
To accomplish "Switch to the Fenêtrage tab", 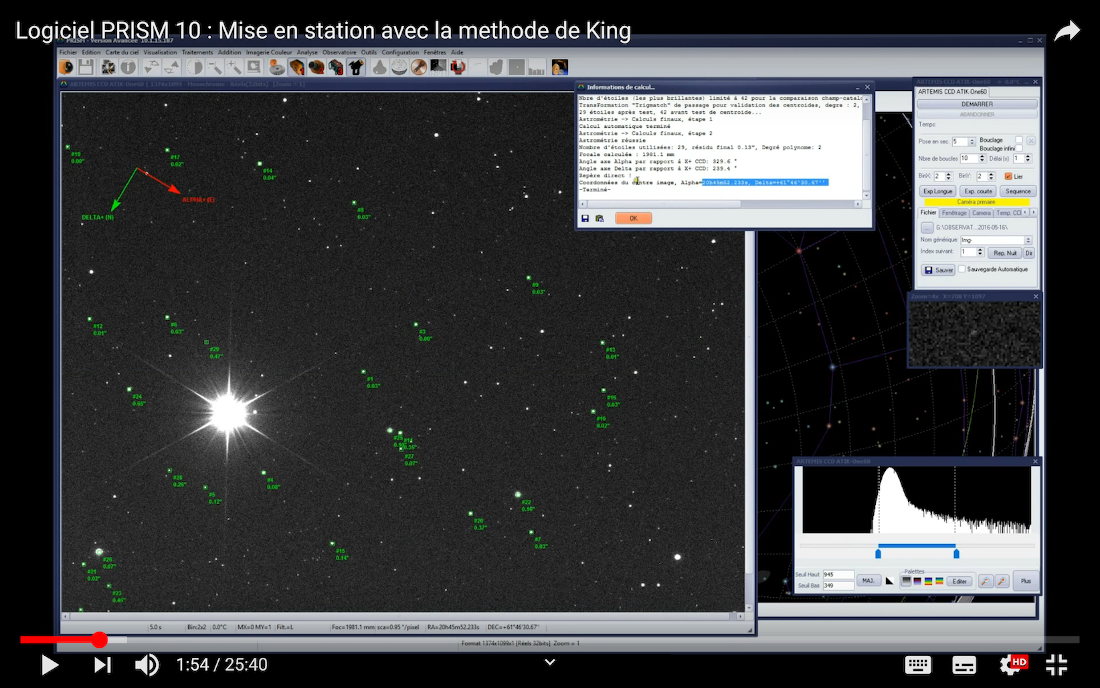I will point(954,213).
